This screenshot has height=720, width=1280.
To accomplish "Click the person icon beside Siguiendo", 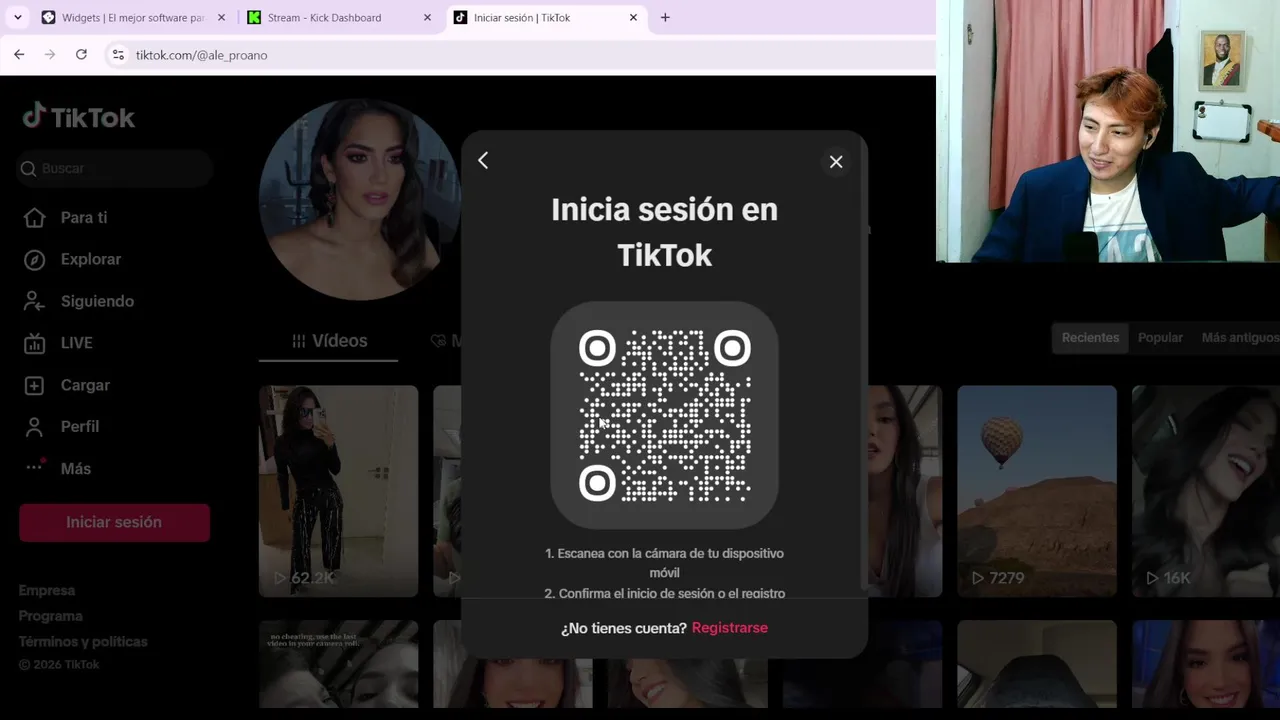I will tap(34, 301).
